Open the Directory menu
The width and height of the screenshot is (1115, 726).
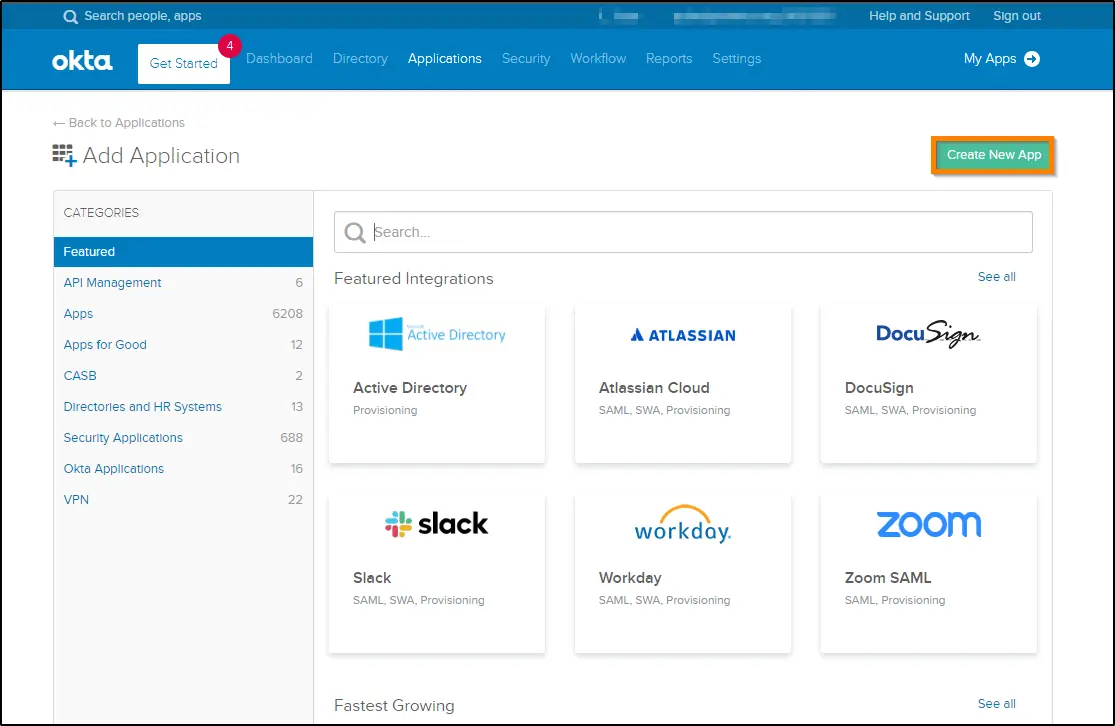click(x=361, y=58)
